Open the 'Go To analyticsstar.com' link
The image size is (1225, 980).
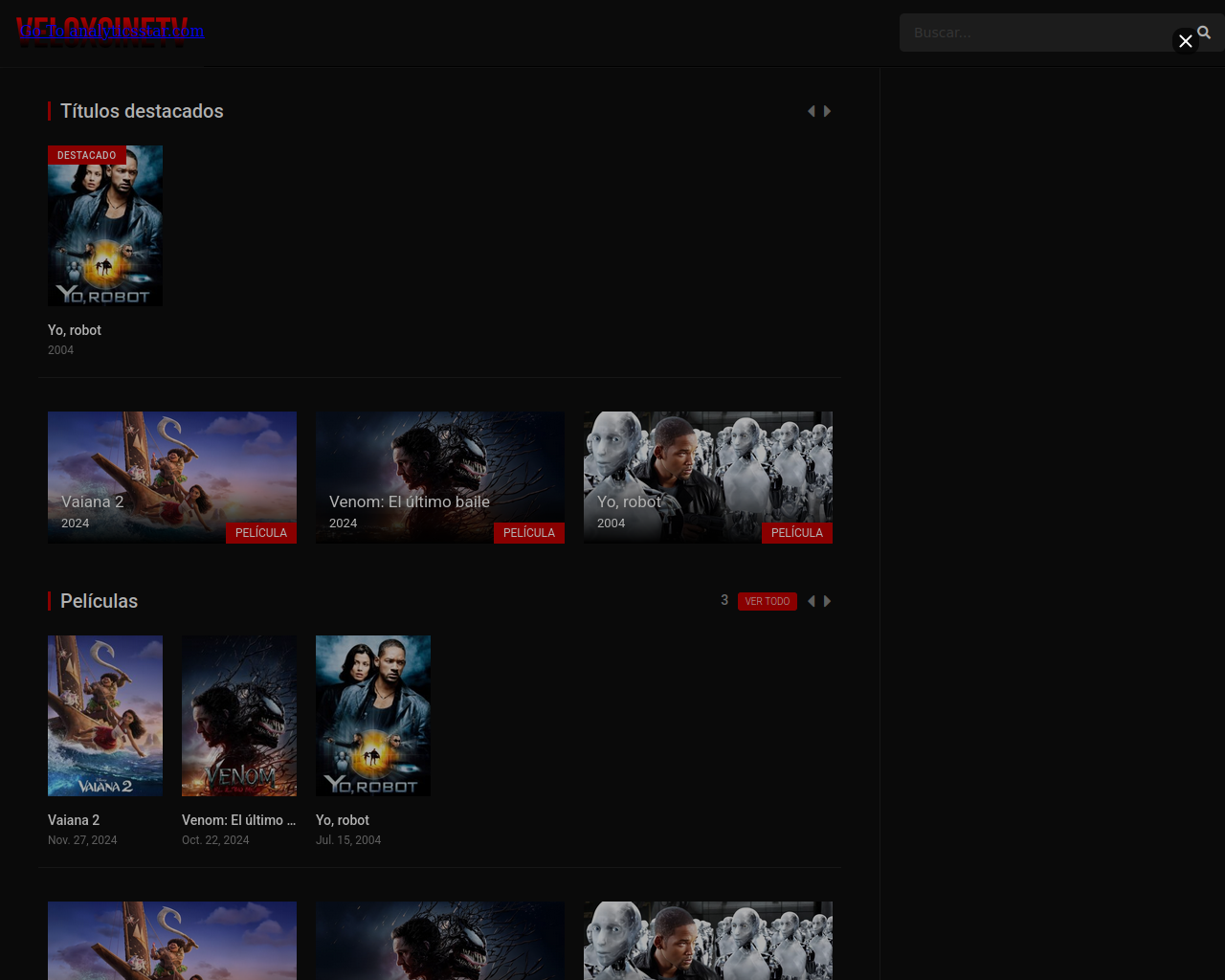point(111,31)
